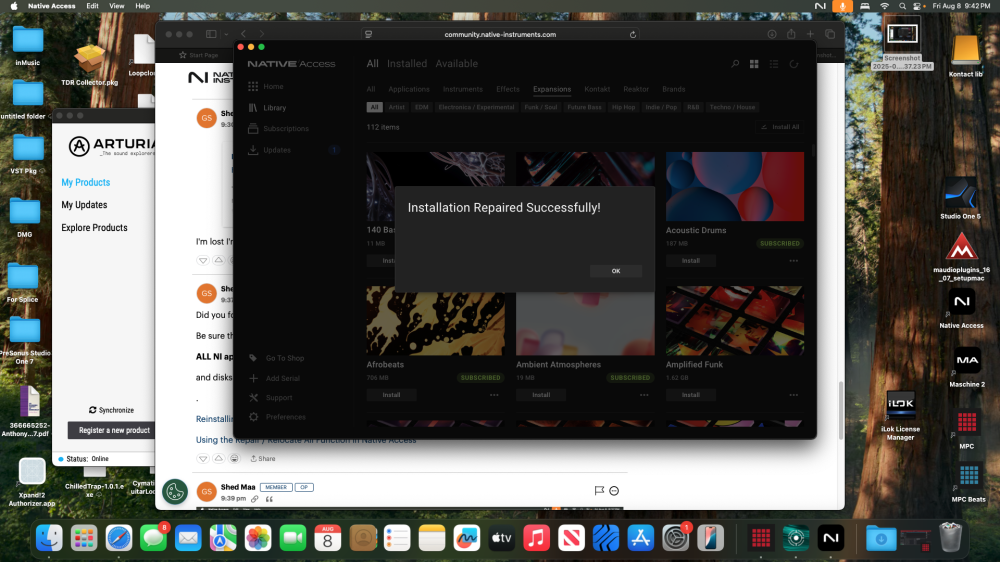Open Updates in Native Access sidebar
1000x562 pixels.
point(270,150)
